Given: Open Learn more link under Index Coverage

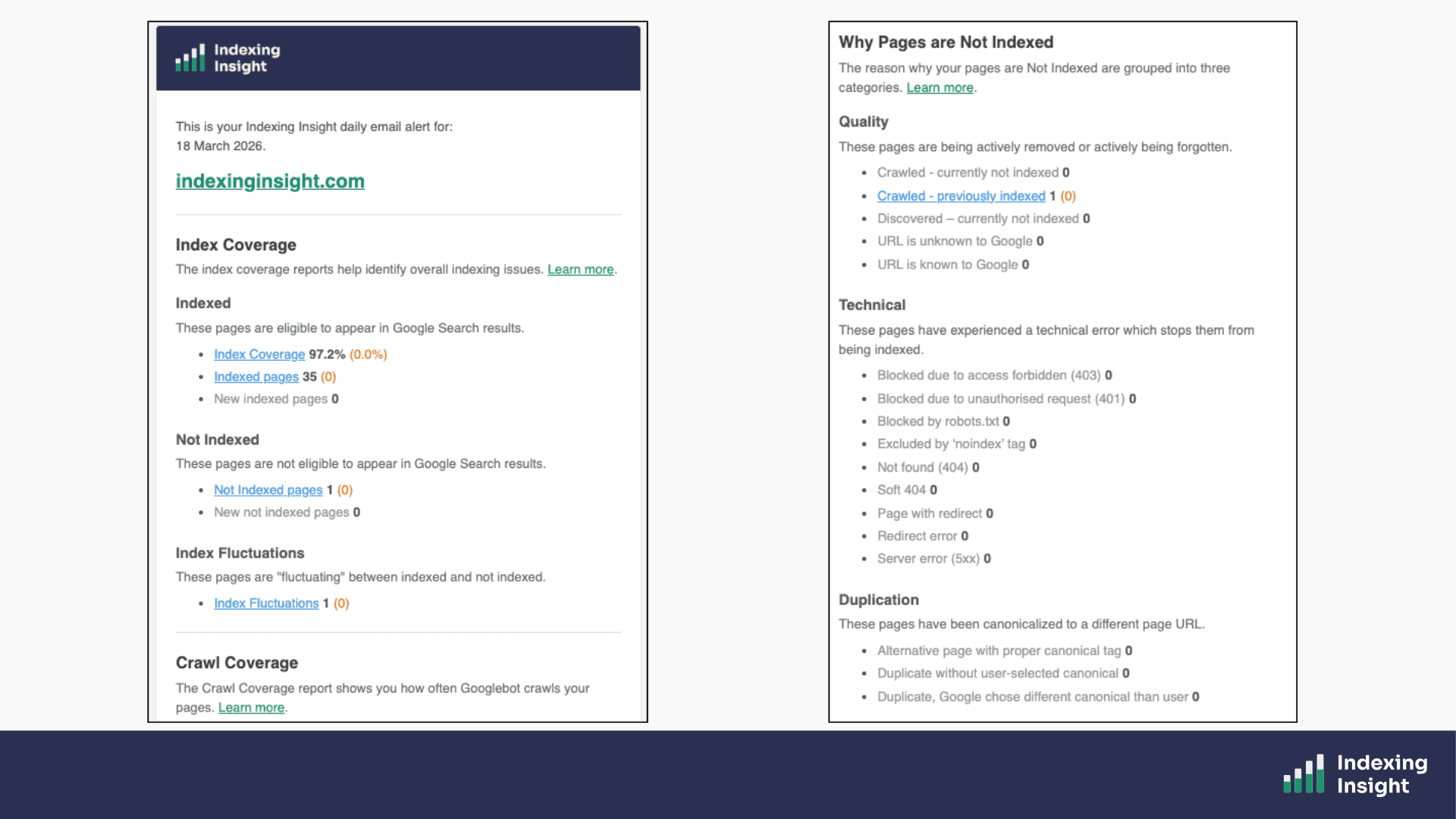Looking at the screenshot, I should click(x=580, y=269).
